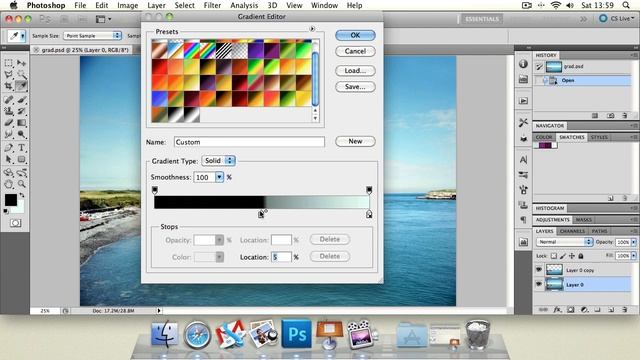Viewport: 640px width, 360px height.
Task: Open the Paragraph panel icon
Action: click(523, 220)
